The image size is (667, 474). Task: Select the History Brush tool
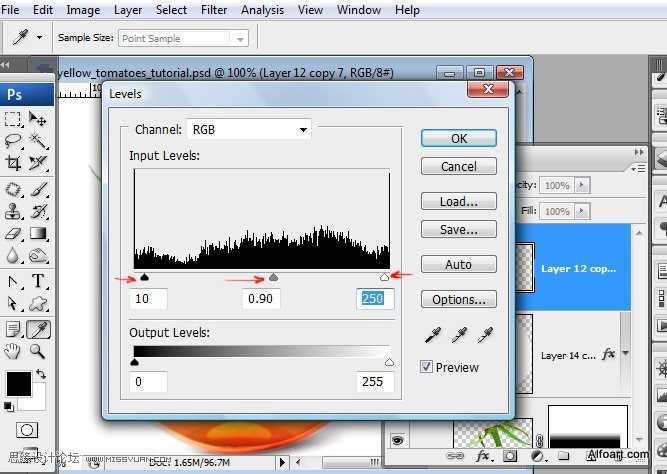(38, 211)
